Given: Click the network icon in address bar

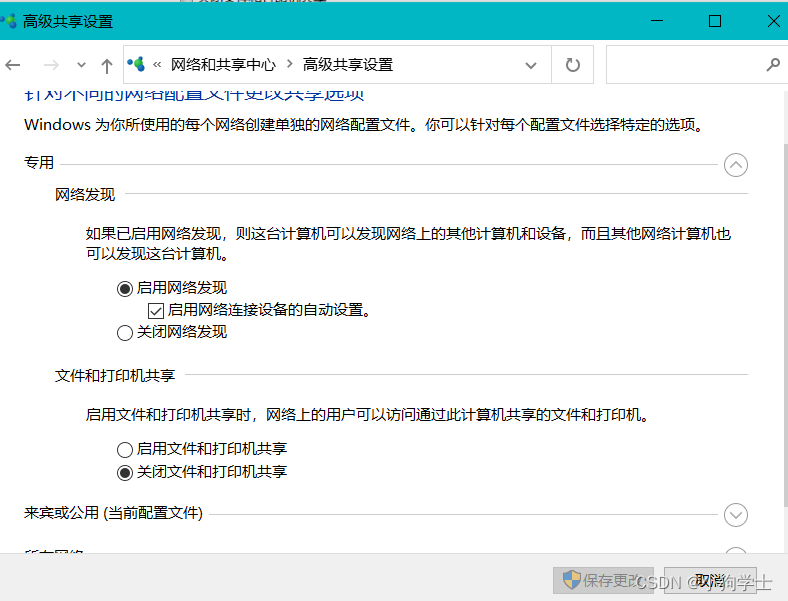Looking at the screenshot, I should (136, 64).
